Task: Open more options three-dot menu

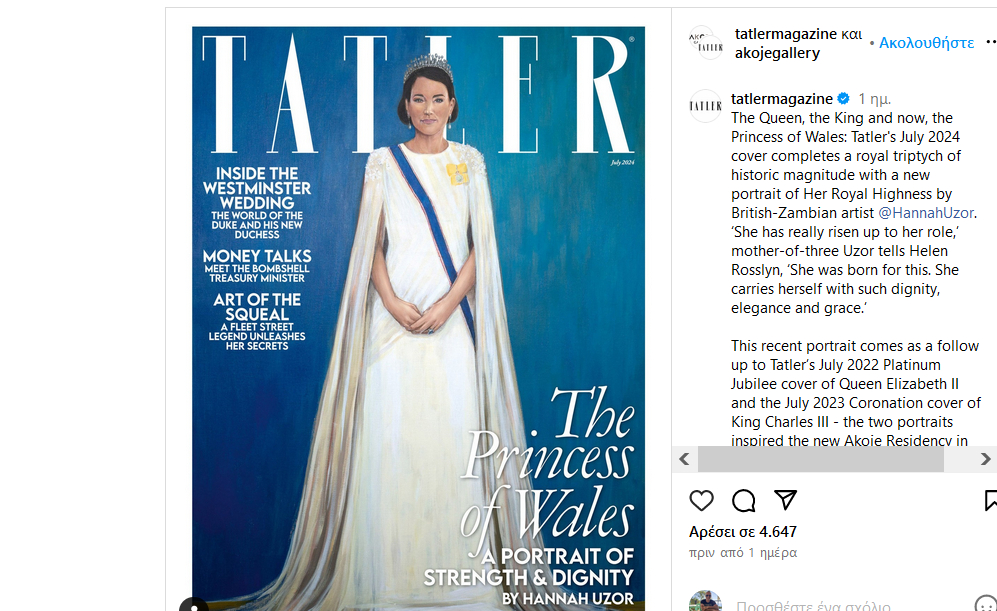Action: click(991, 42)
